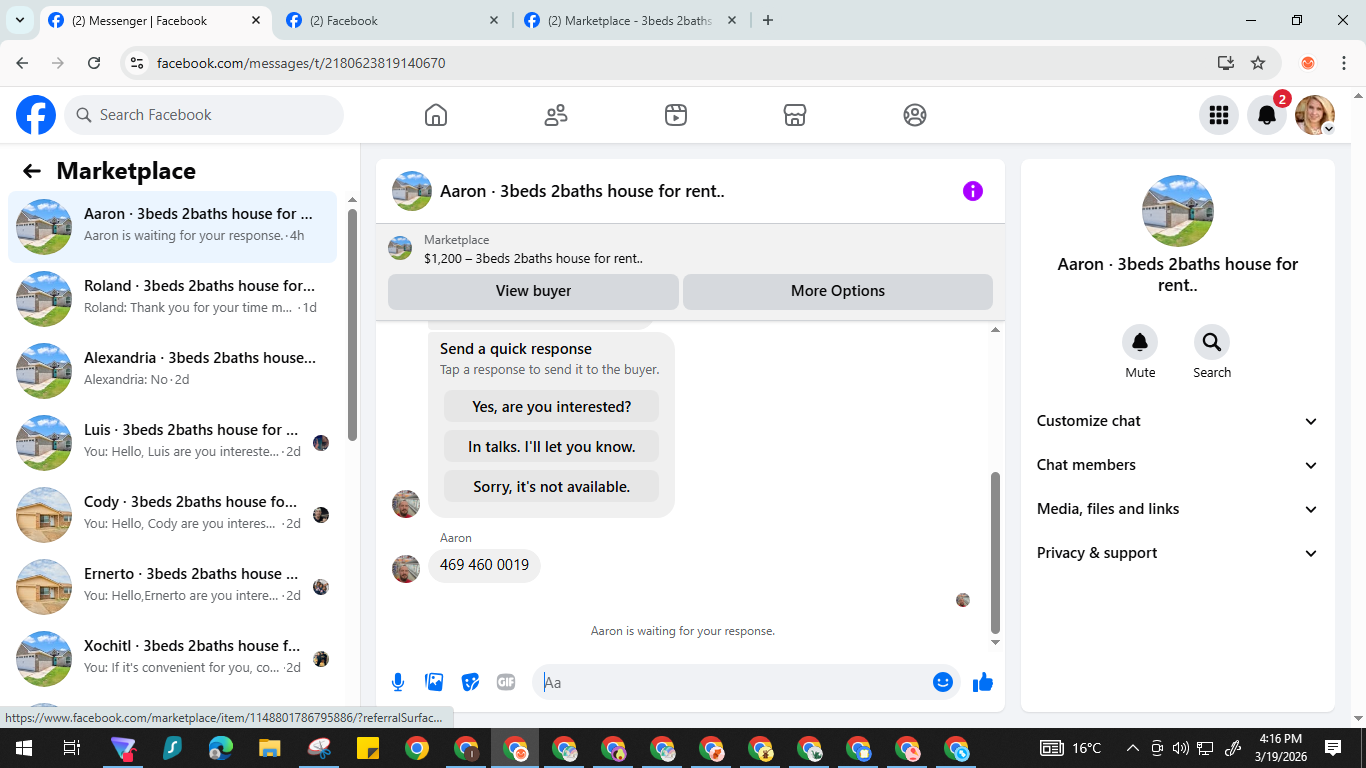1366x768 pixels.
Task: Click the Aaron avatar beside phone message
Action: point(406,569)
